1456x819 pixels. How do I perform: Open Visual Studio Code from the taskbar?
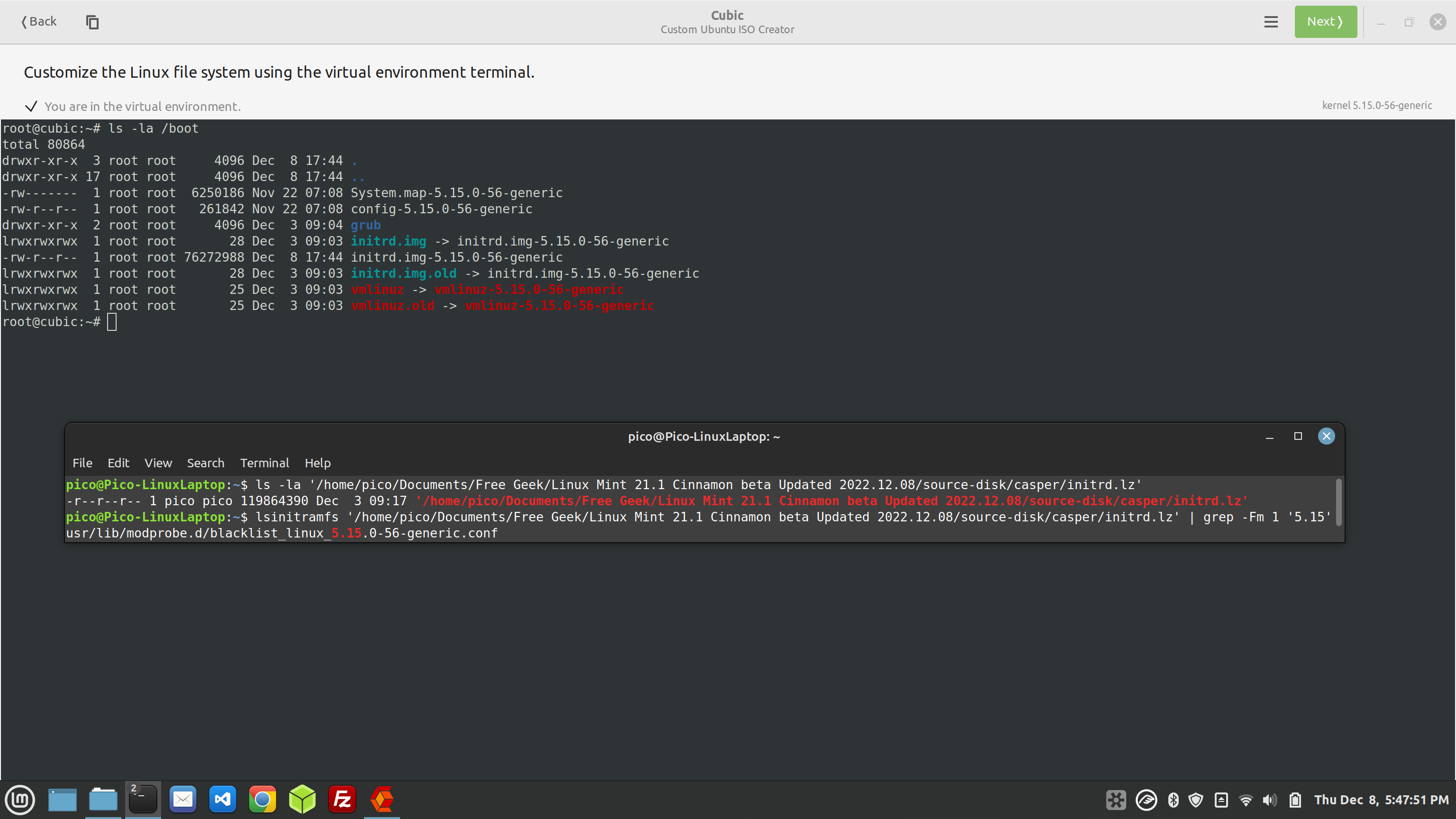(x=222, y=799)
